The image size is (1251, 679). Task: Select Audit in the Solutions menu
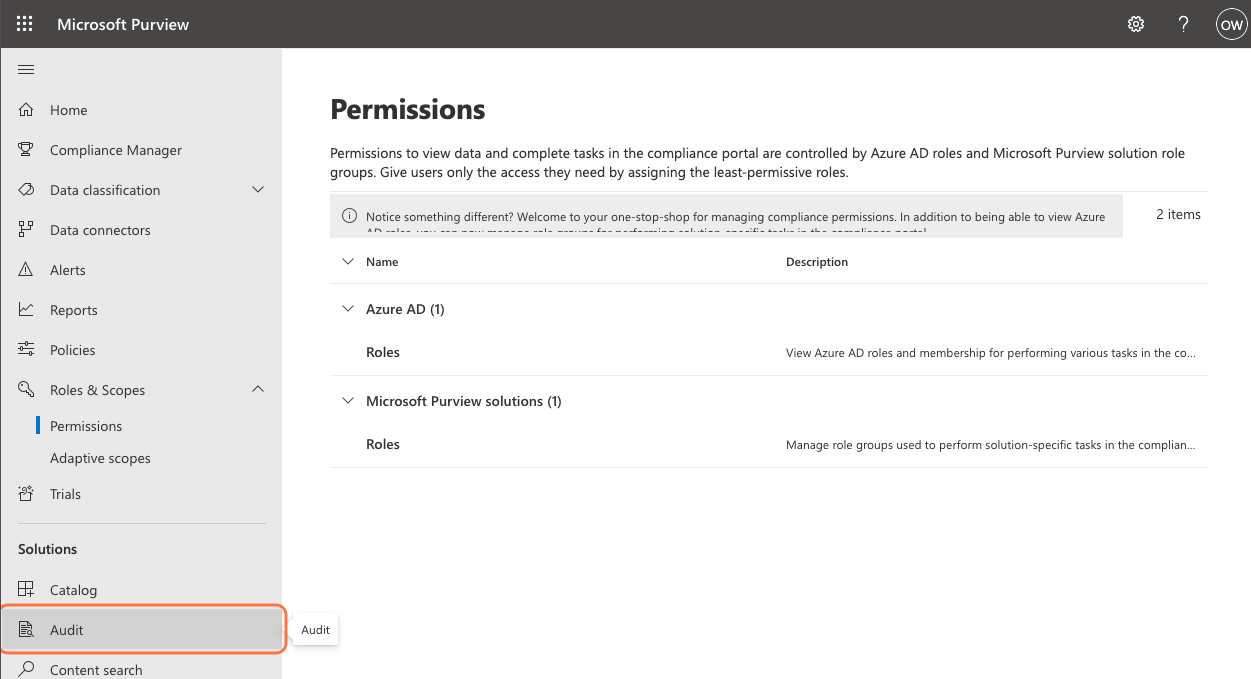[67, 630]
